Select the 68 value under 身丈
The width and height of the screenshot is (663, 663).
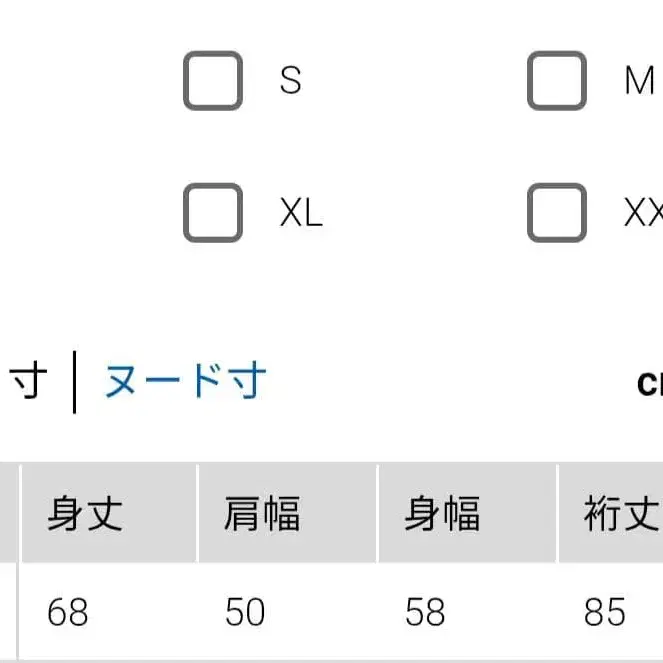click(68, 611)
